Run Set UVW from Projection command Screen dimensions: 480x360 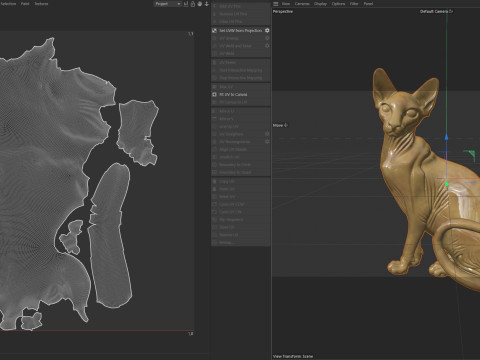[240, 30]
